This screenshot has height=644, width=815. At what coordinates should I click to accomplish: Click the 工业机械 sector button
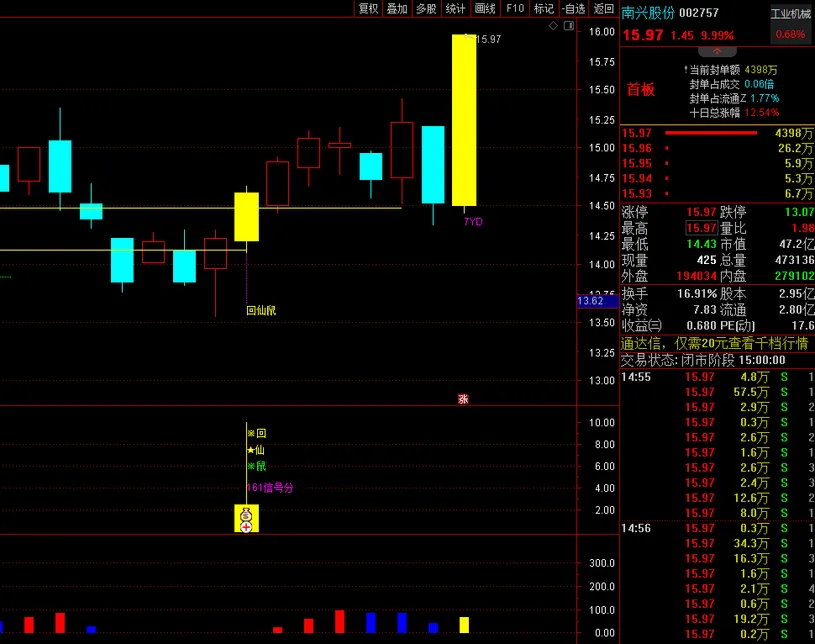(790, 14)
